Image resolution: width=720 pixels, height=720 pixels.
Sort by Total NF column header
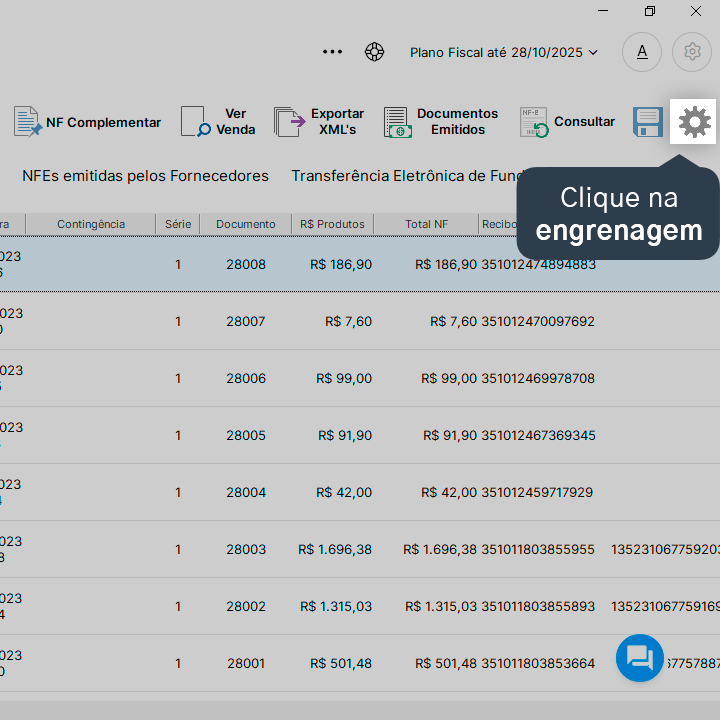[x=426, y=224]
